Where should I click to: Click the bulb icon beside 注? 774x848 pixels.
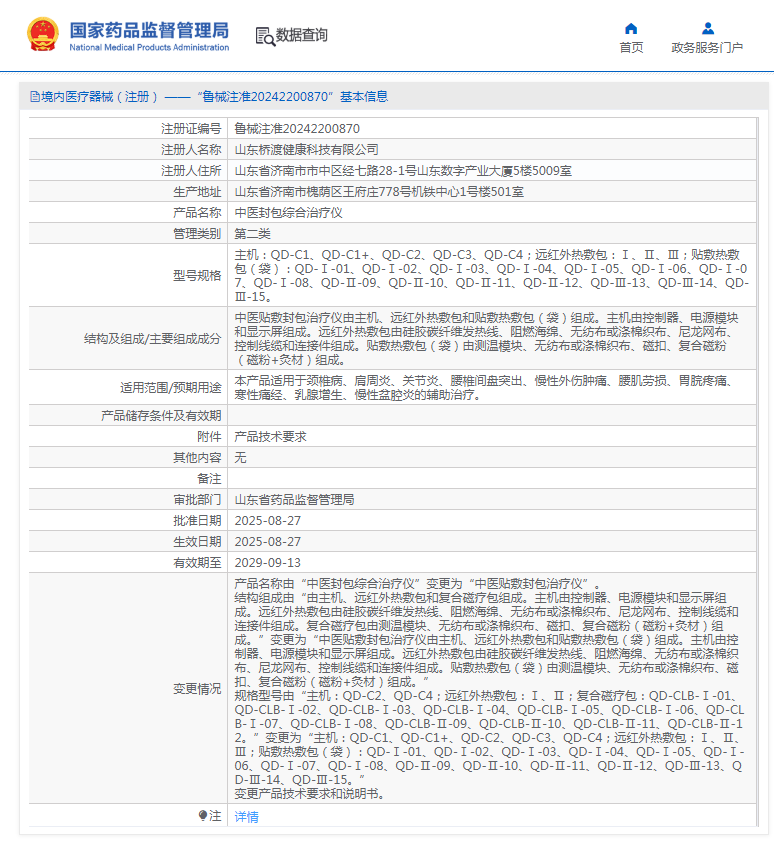pyautogui.click(x=203, y=815)
